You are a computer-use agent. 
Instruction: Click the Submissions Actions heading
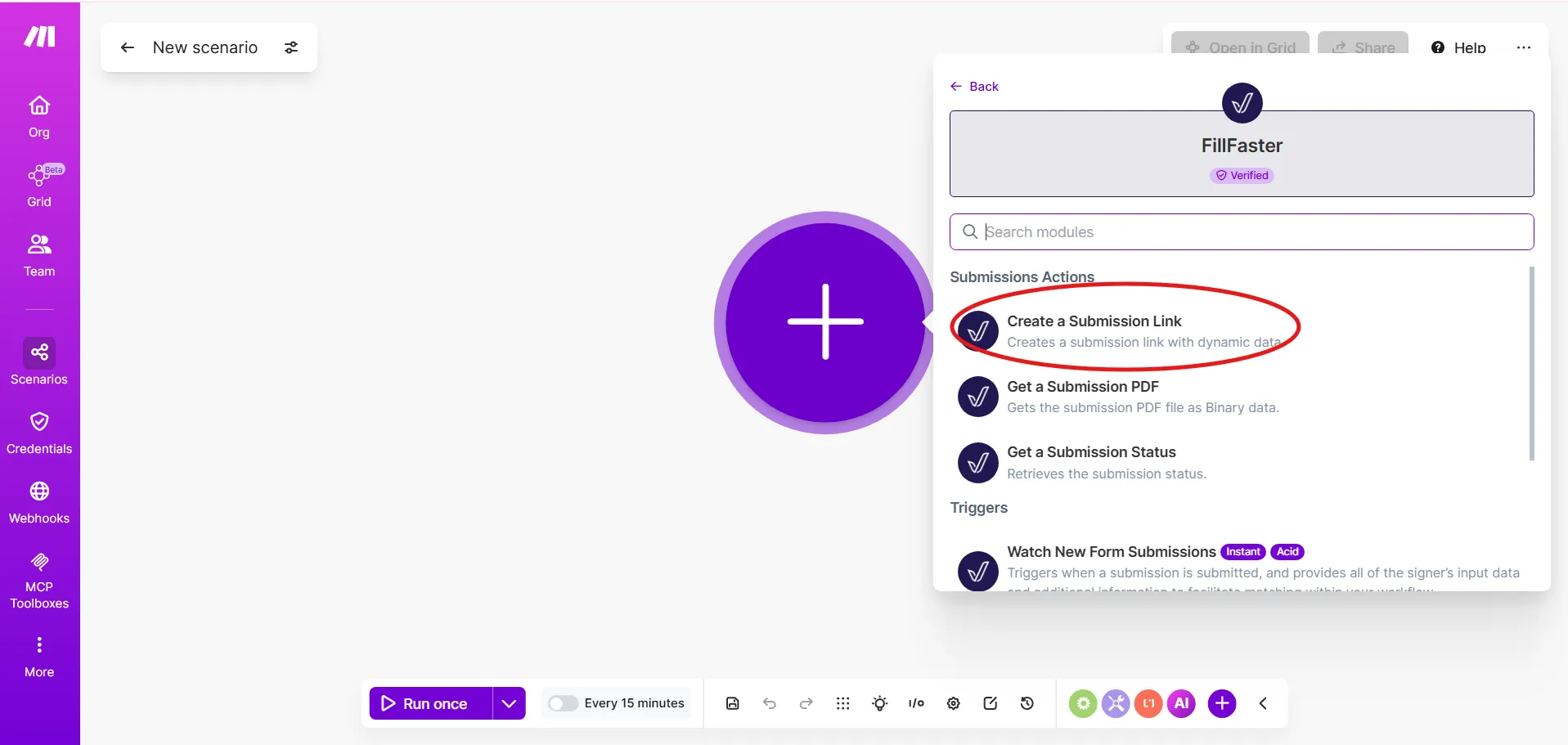pyautogui.click(x=1022, y=277)
